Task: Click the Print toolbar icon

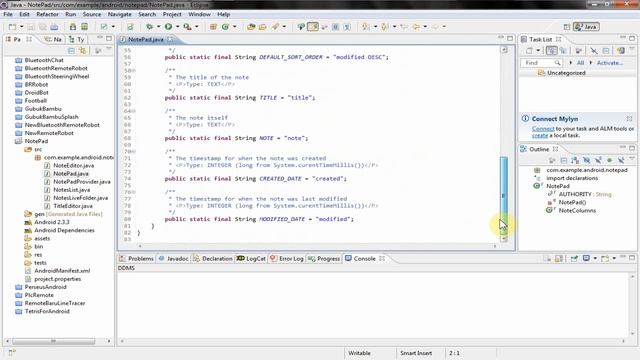Action: click(54, 27)
